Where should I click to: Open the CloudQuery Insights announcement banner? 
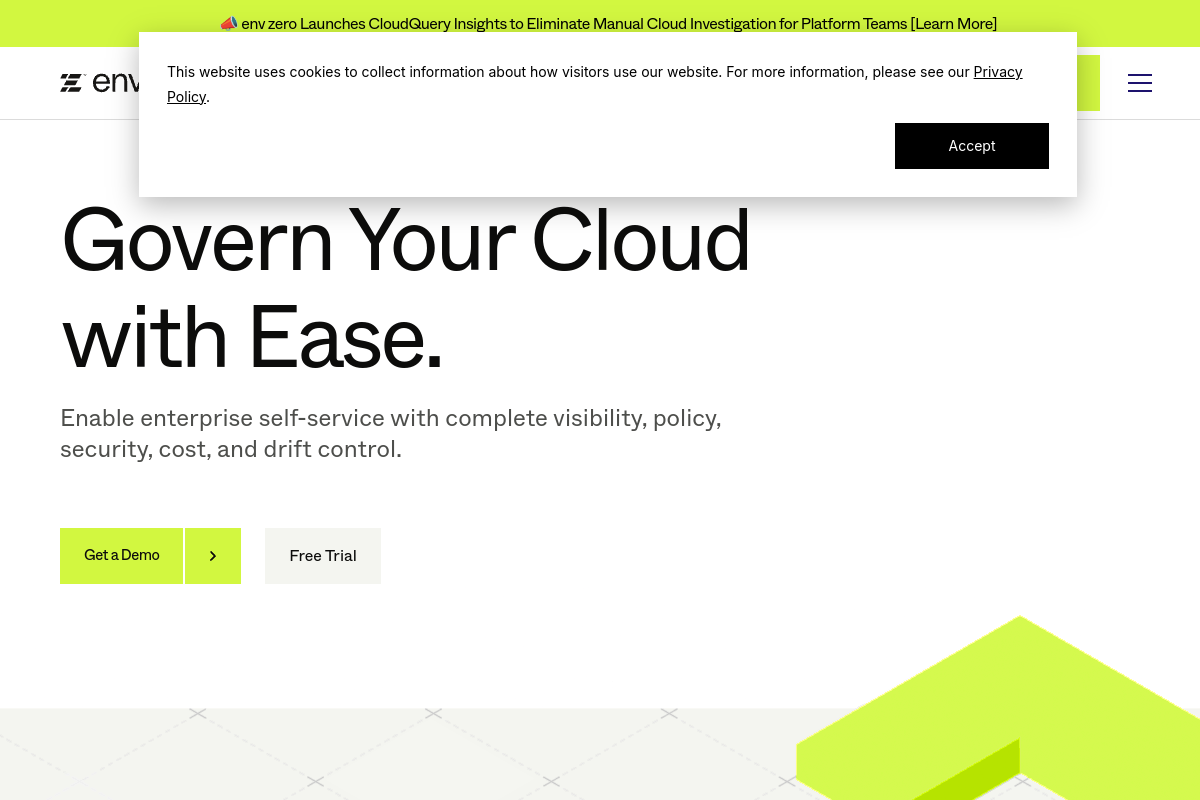coord(608,23)
